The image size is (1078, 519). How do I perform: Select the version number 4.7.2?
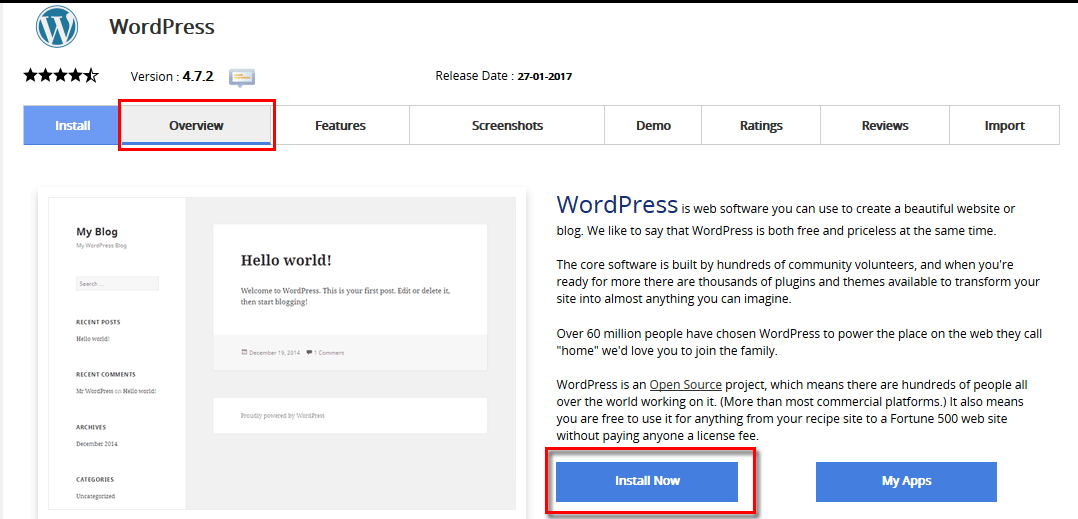pyautogui.click(x=198, y=76)
